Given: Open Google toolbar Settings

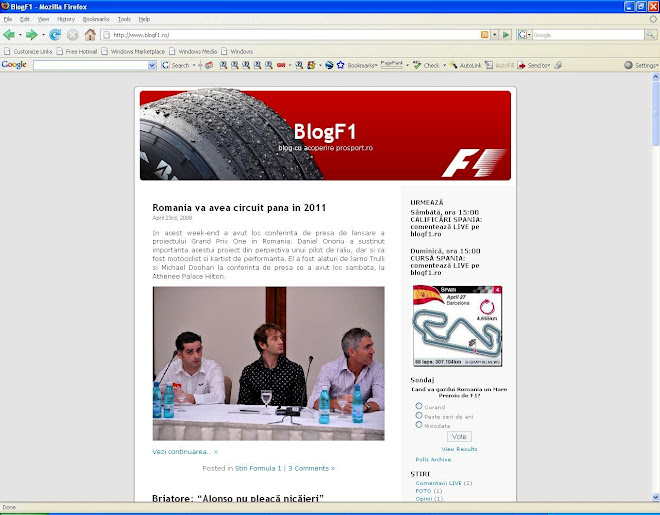Looking at the screenshot, I should [641, 65].
